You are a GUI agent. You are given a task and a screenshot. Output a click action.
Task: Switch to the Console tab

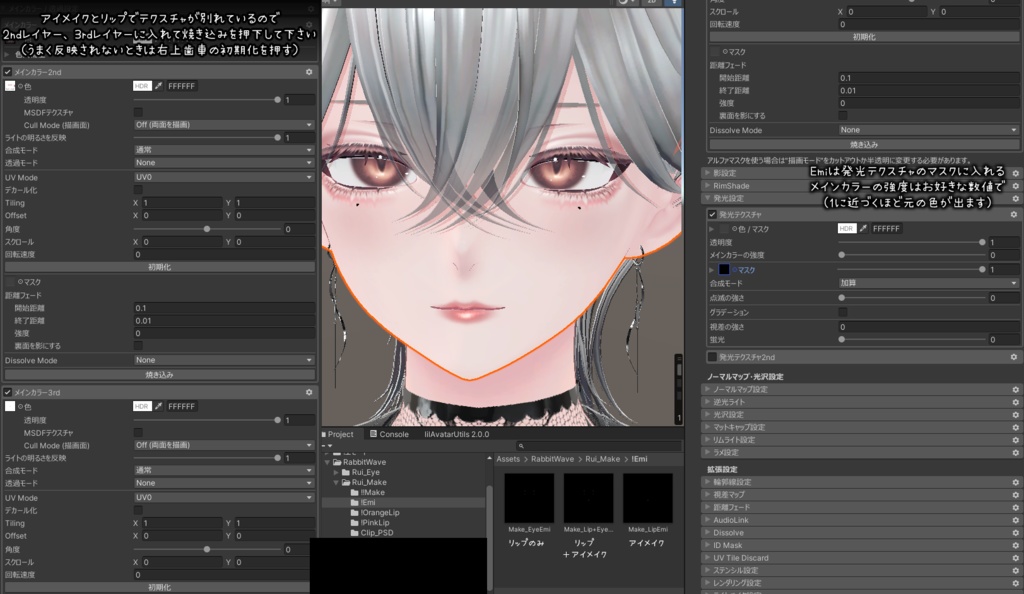[x=392, y=434]
